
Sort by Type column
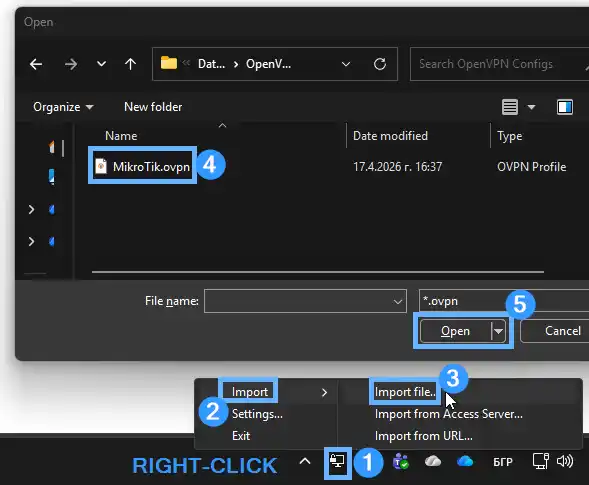click(x=509, y=136)
